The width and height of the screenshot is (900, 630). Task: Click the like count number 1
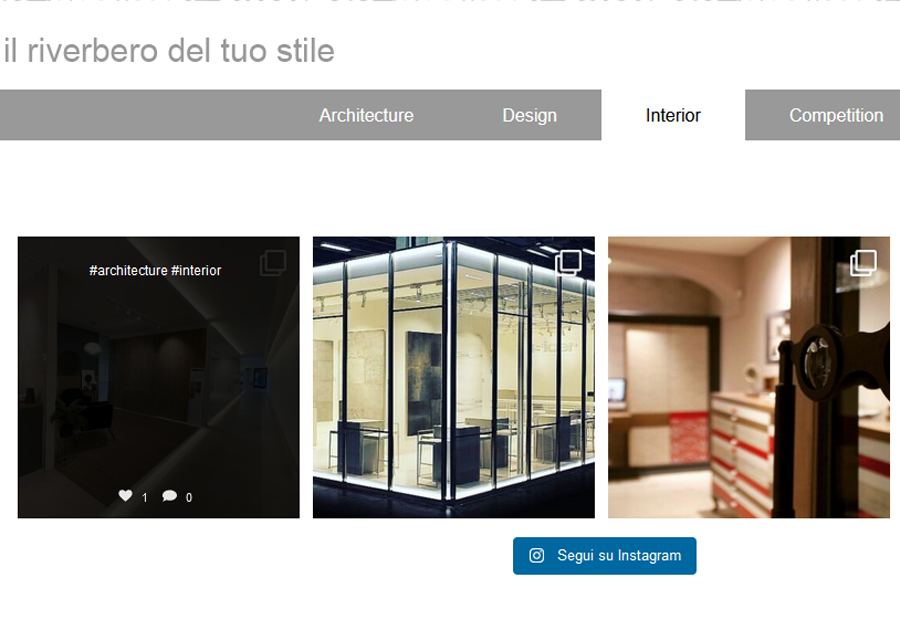tap(145, 497)
